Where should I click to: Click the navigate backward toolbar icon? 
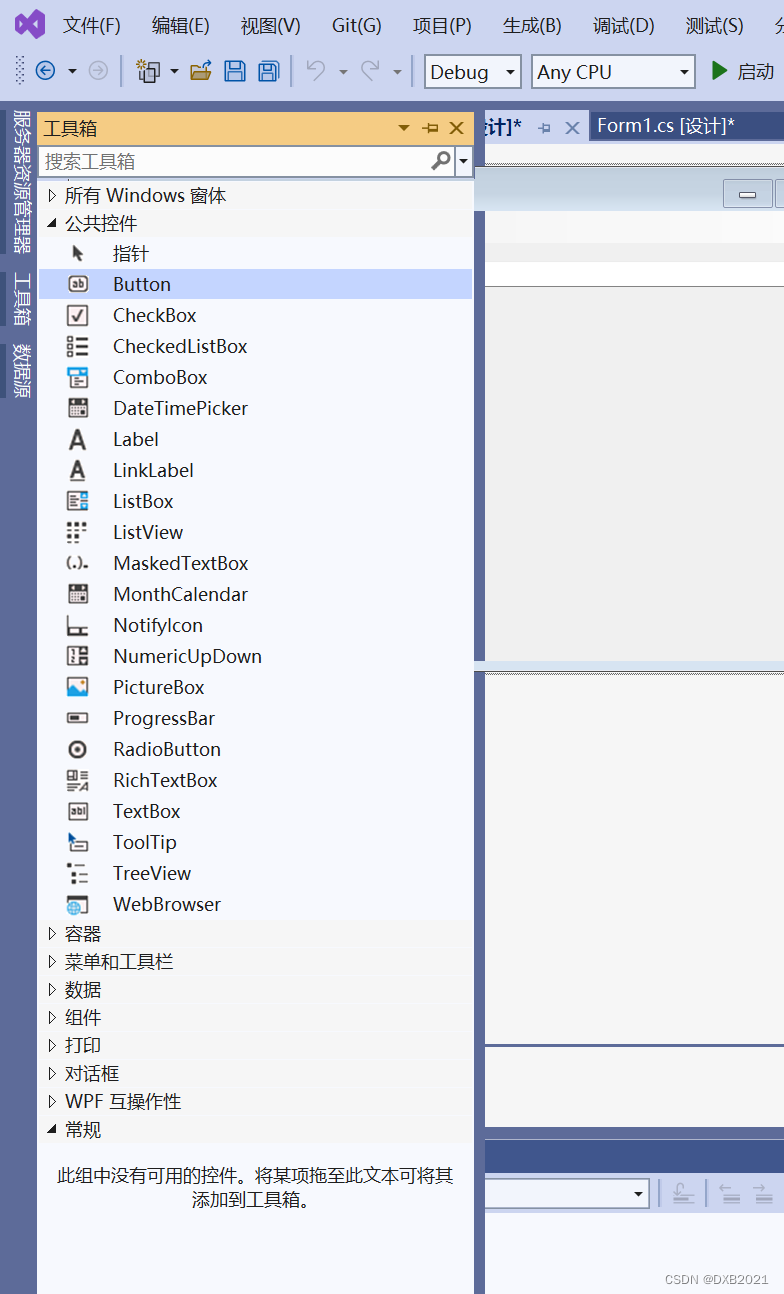tap(45, 71)
